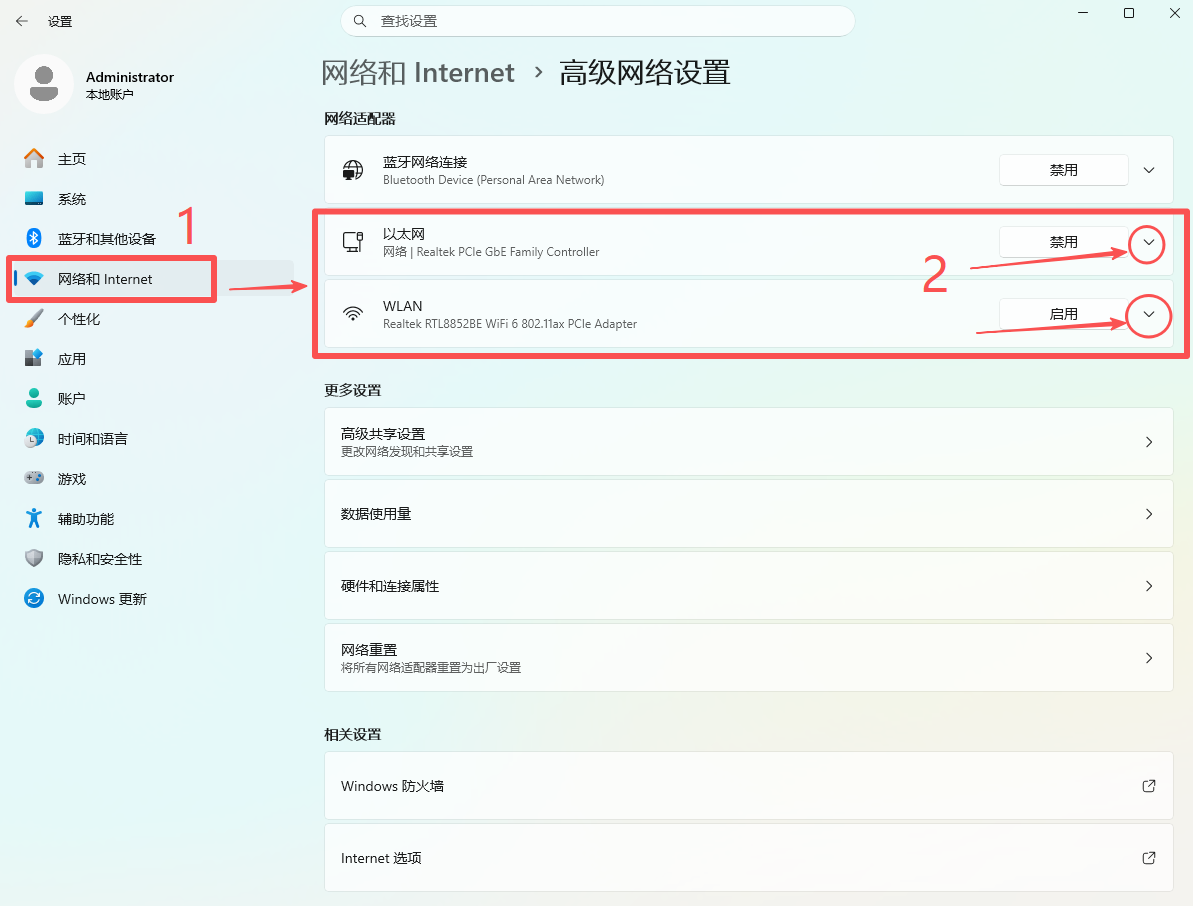This screenshot has height=906, width=1193.
Task: Go to 网络和 Internet breadcrumb
Action: 418,73
